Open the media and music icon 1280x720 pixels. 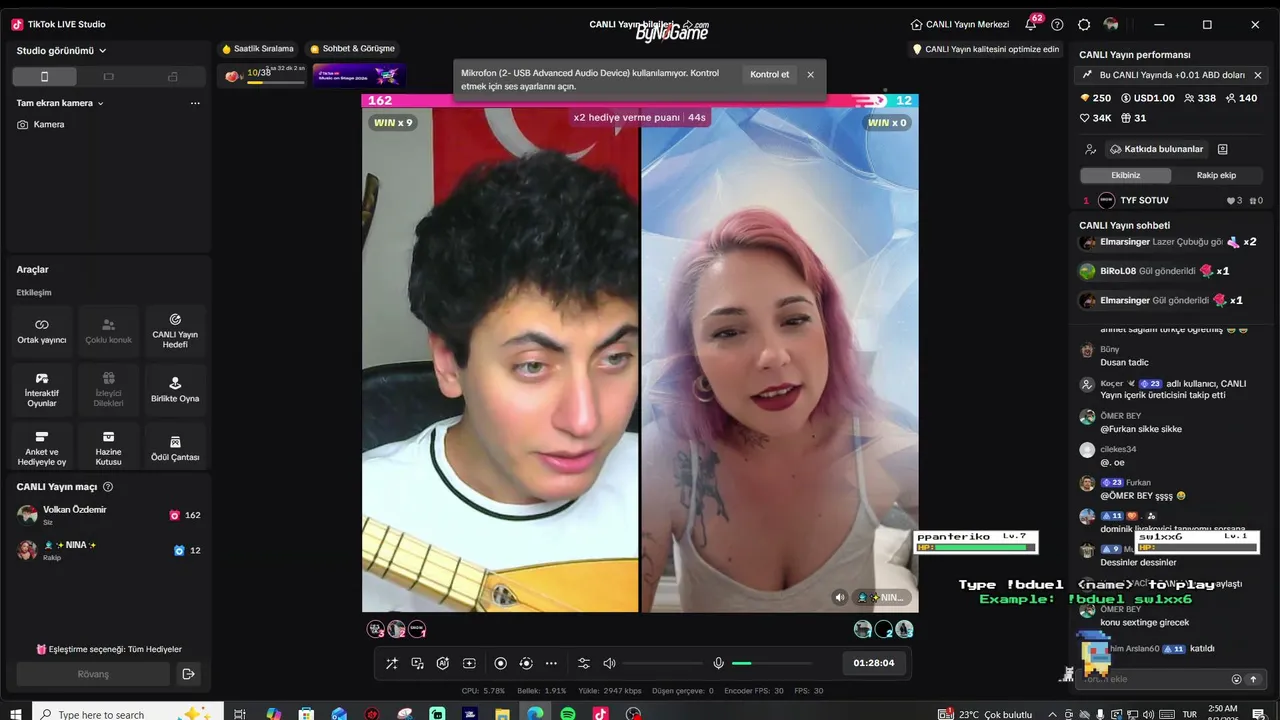[x=417, y=663]
